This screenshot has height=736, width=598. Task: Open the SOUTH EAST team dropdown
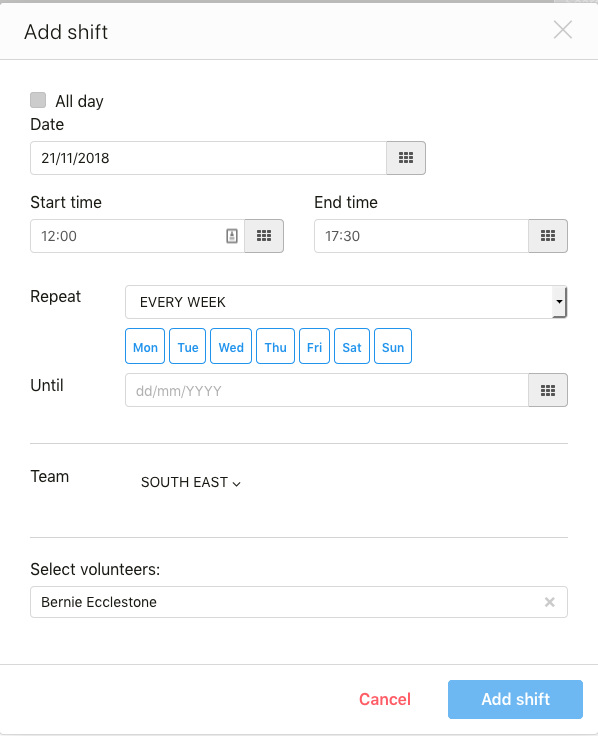click(191, 482)
